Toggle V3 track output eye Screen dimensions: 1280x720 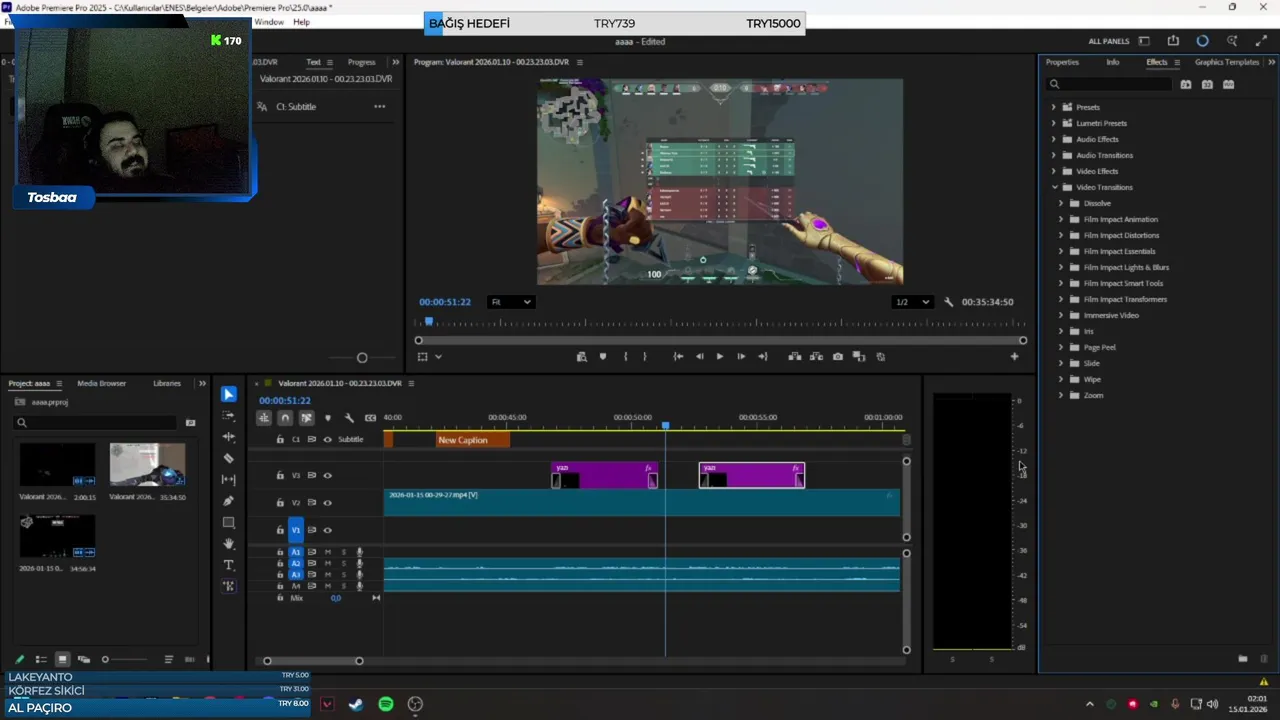(327, 476)
